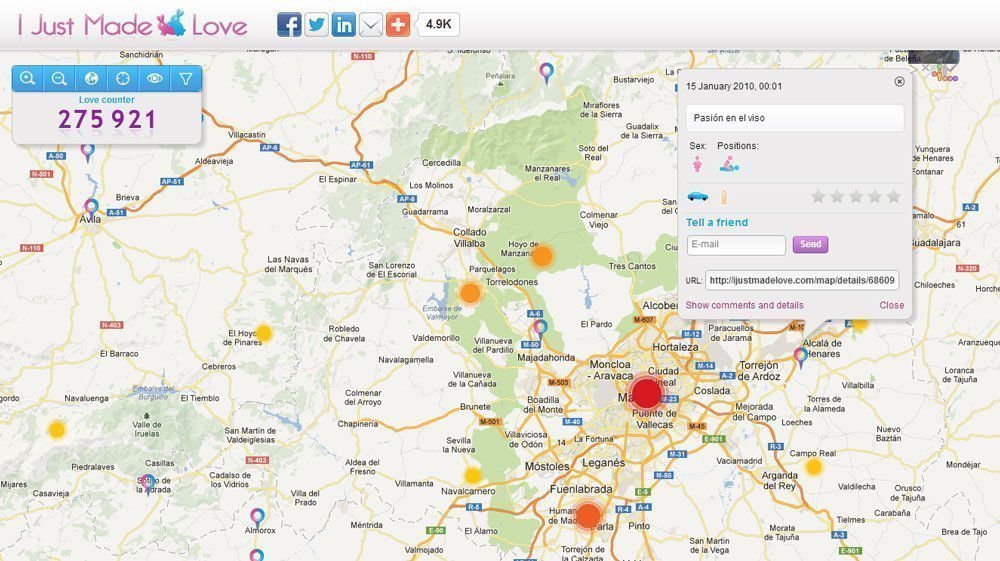Open the pin marker at Ávila
Image resolution: width=1000 pixels, height=561 pixels.
92,209
